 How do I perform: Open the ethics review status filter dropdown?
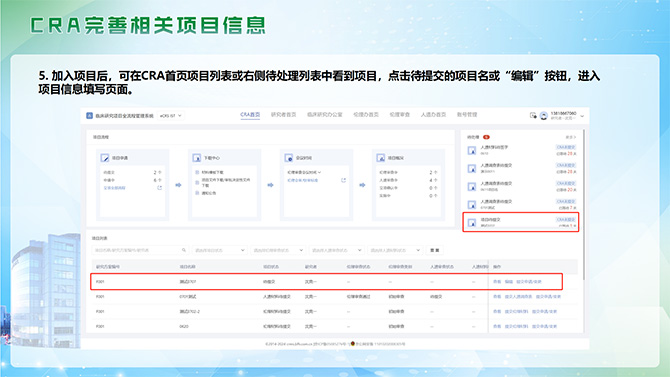[x=278, y=250]
